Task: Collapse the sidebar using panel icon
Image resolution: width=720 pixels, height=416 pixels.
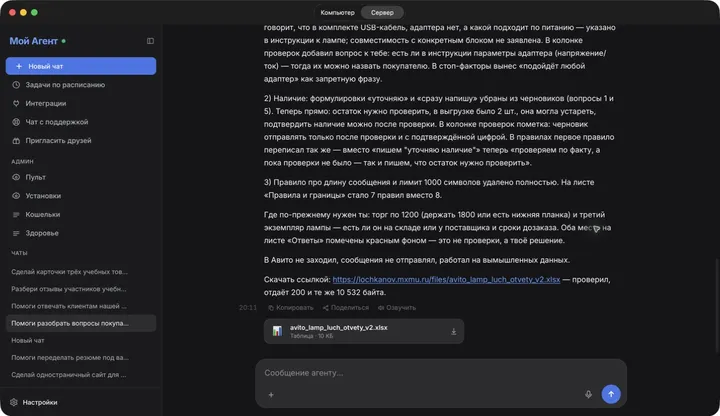Action: (x=150, y=41)
